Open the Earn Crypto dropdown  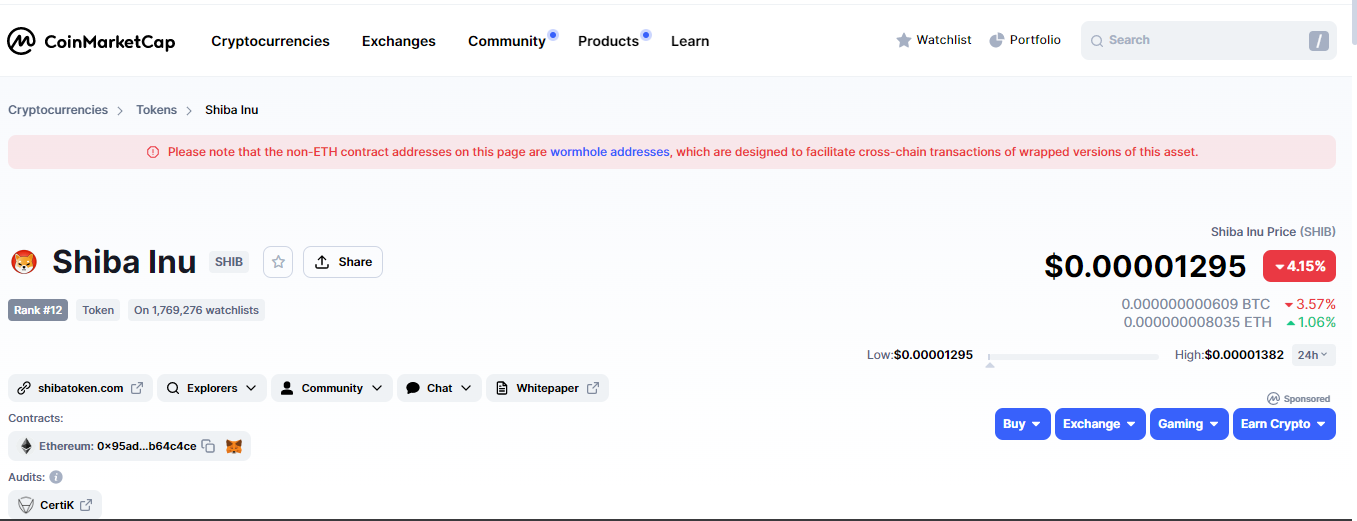(x=1284, y=424)
